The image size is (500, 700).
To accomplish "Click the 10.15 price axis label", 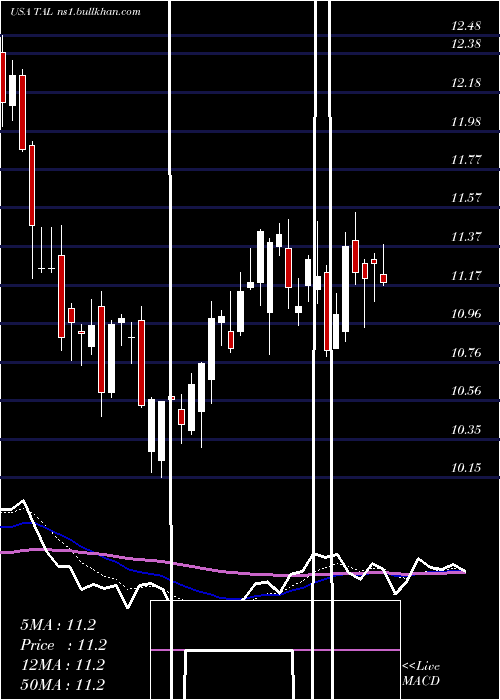I will coord(466,467).
